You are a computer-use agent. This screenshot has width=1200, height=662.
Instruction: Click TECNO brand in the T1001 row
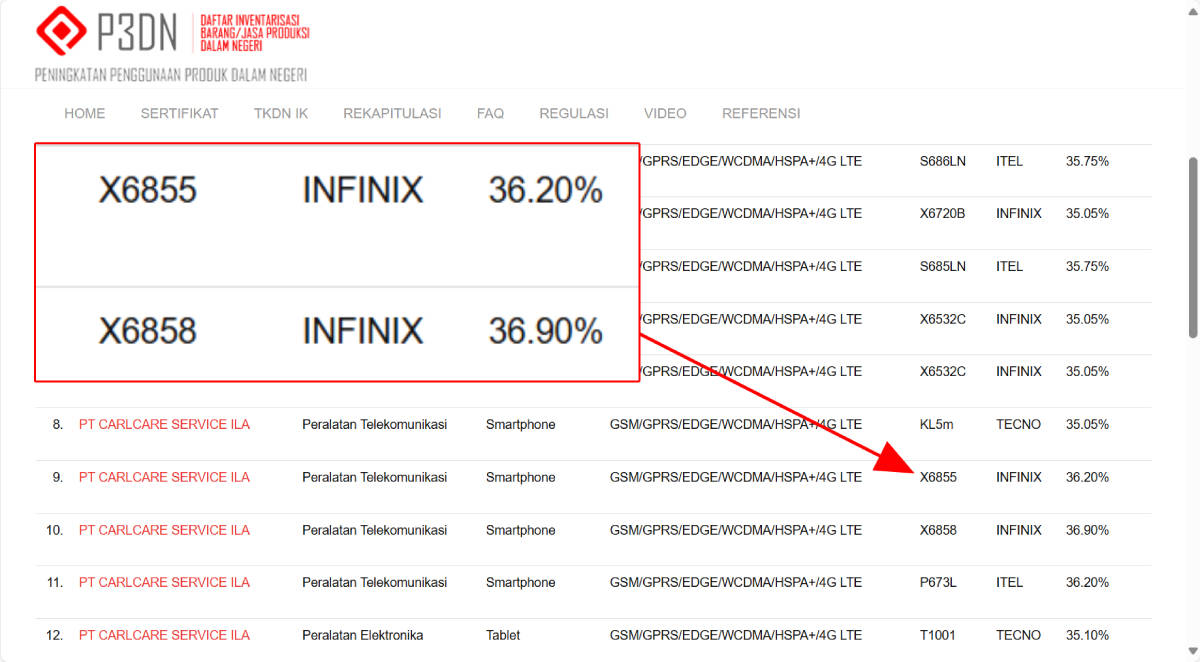point(1018,635)
